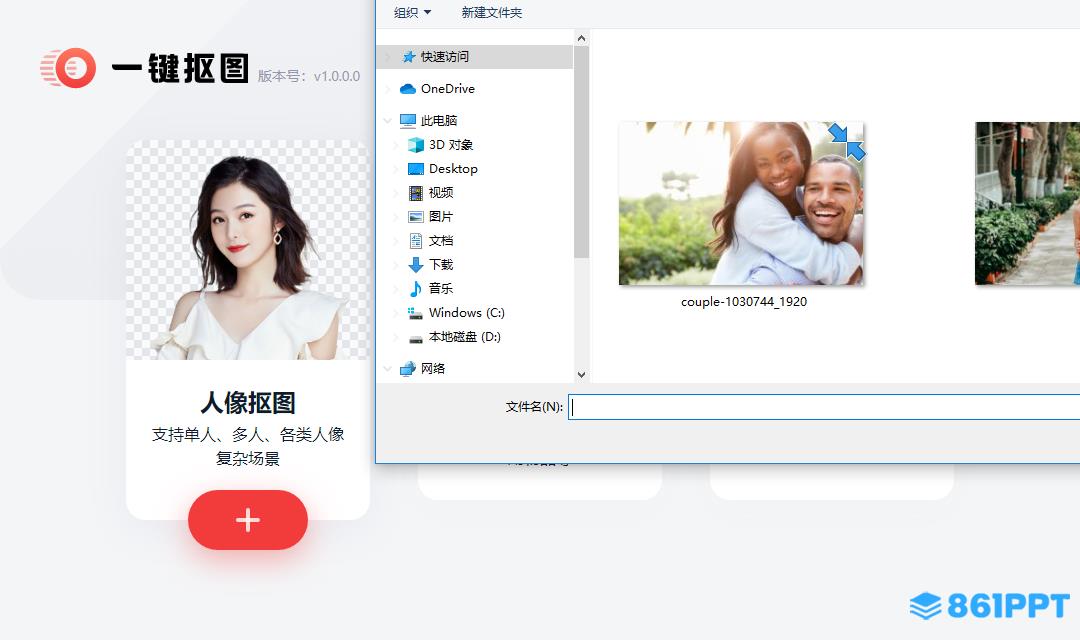
Task: Collapse the 此电脑 tree node
Action: 388,121
